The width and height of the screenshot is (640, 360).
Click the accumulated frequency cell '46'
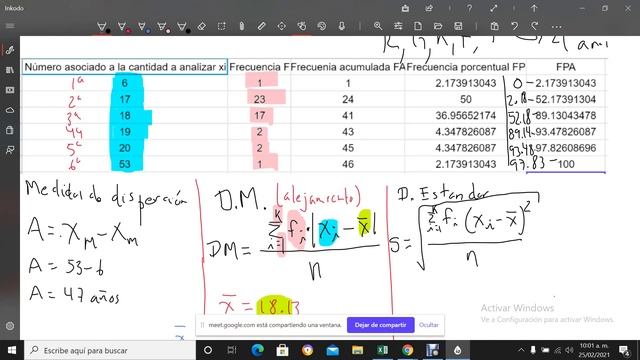tap(348, 164)
